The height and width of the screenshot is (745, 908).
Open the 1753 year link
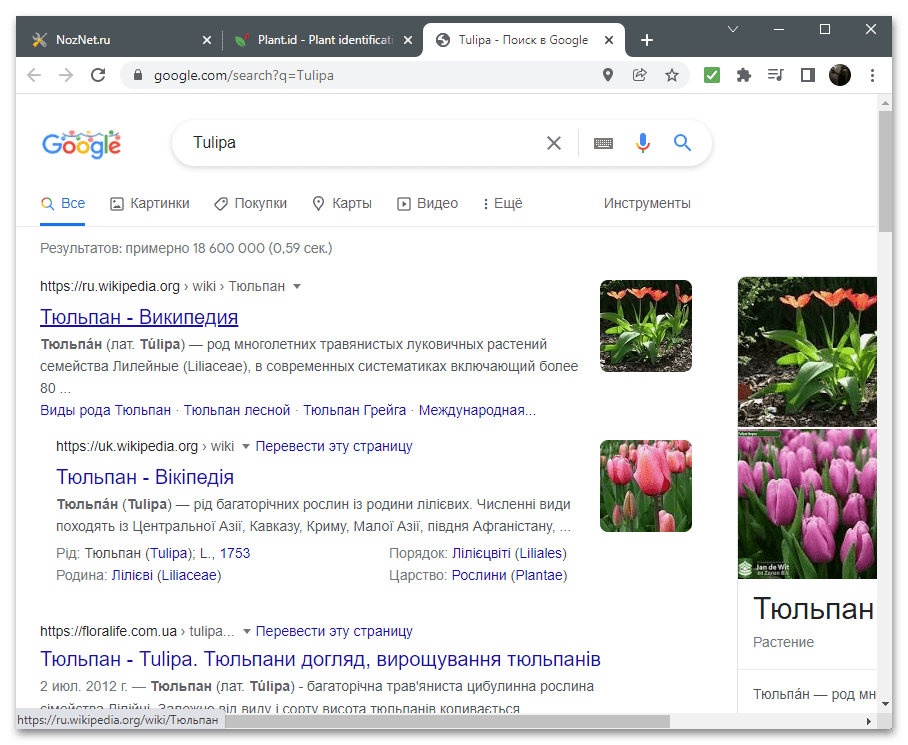[235, 553]
